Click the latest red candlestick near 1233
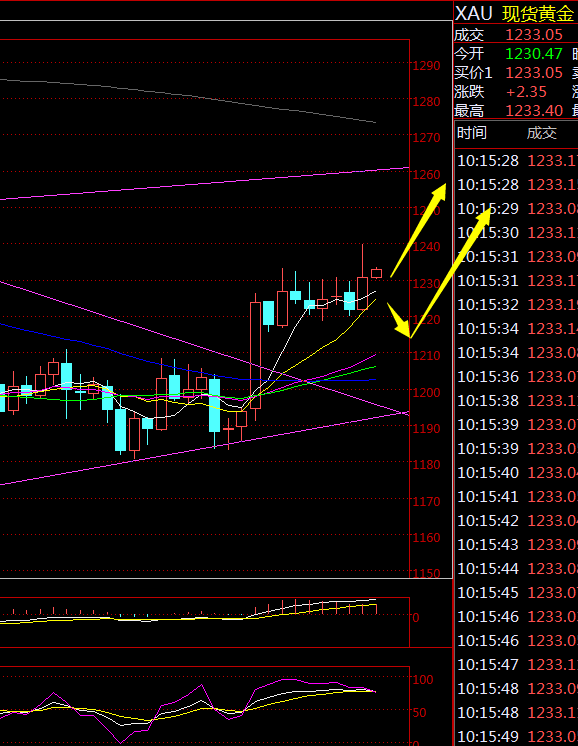 pyautogui.click(x=376, y=273)
